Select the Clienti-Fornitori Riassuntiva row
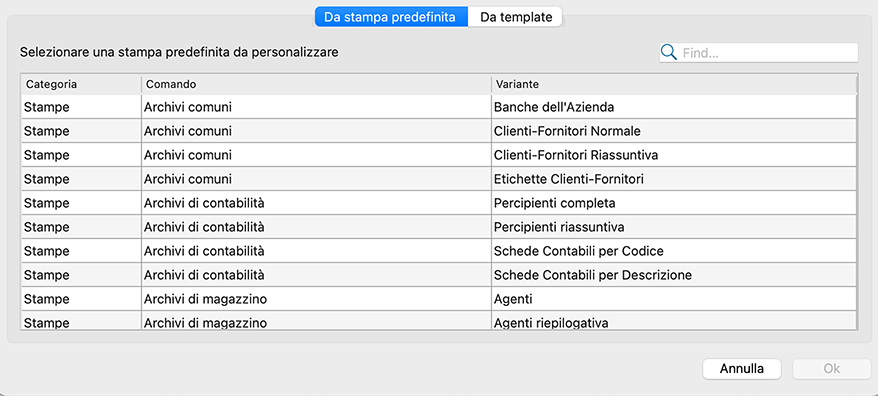This screenshot has height=396, width=878. point(439,155)
